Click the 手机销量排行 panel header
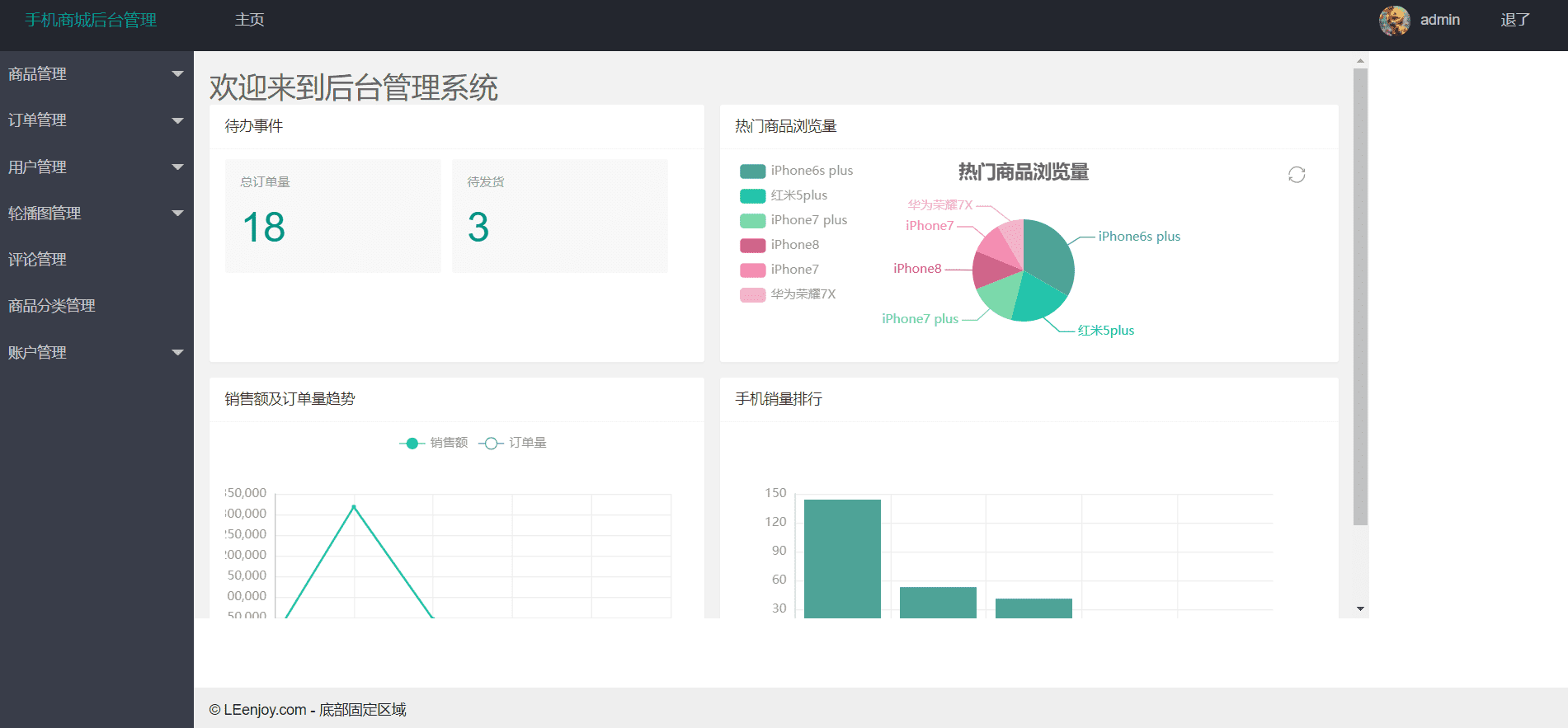The height and width of the screenshot is (728, 1568). (1029, 399)
